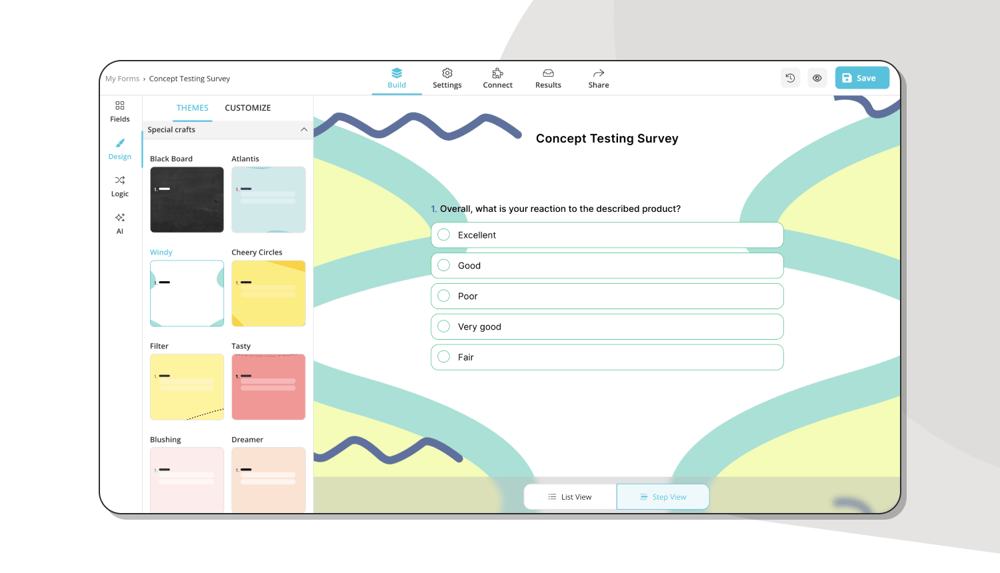Screen dimensions: 1000x573
Task: Go to My Forms breadcrumb link
Action: 122,79
